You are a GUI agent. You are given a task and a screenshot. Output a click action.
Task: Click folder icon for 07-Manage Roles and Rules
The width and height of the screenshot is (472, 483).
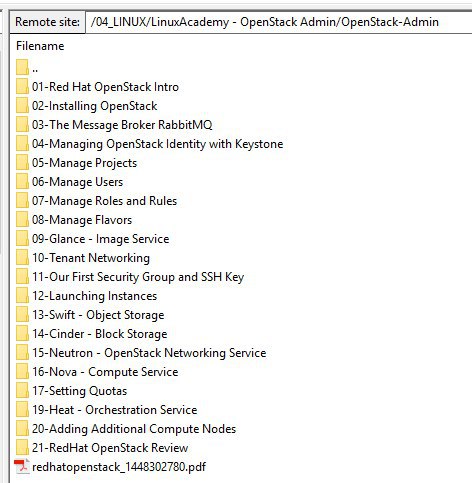(22, 201)
